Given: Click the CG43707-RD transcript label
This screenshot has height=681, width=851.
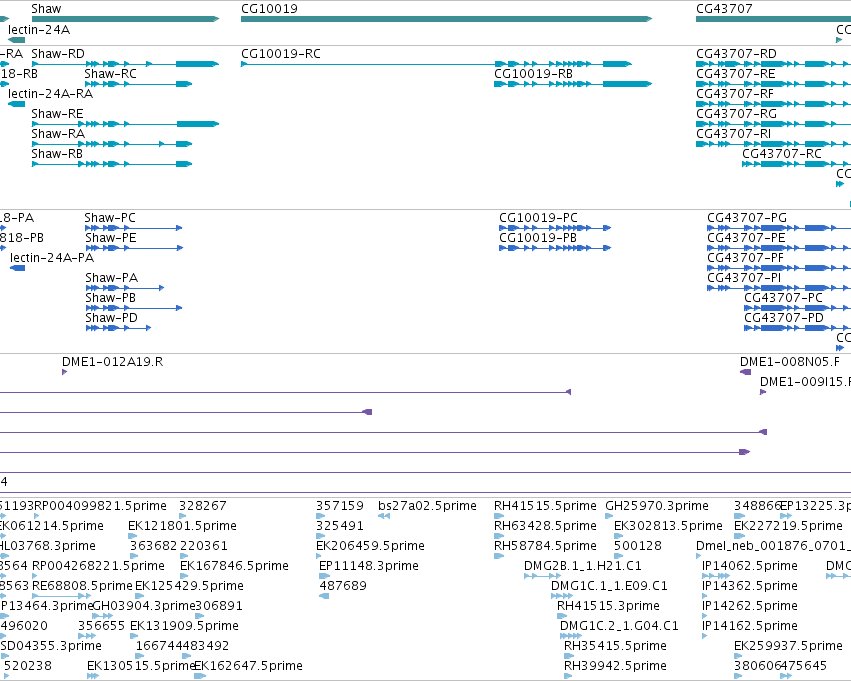Looking at the screenshot, I should (736, 54).
